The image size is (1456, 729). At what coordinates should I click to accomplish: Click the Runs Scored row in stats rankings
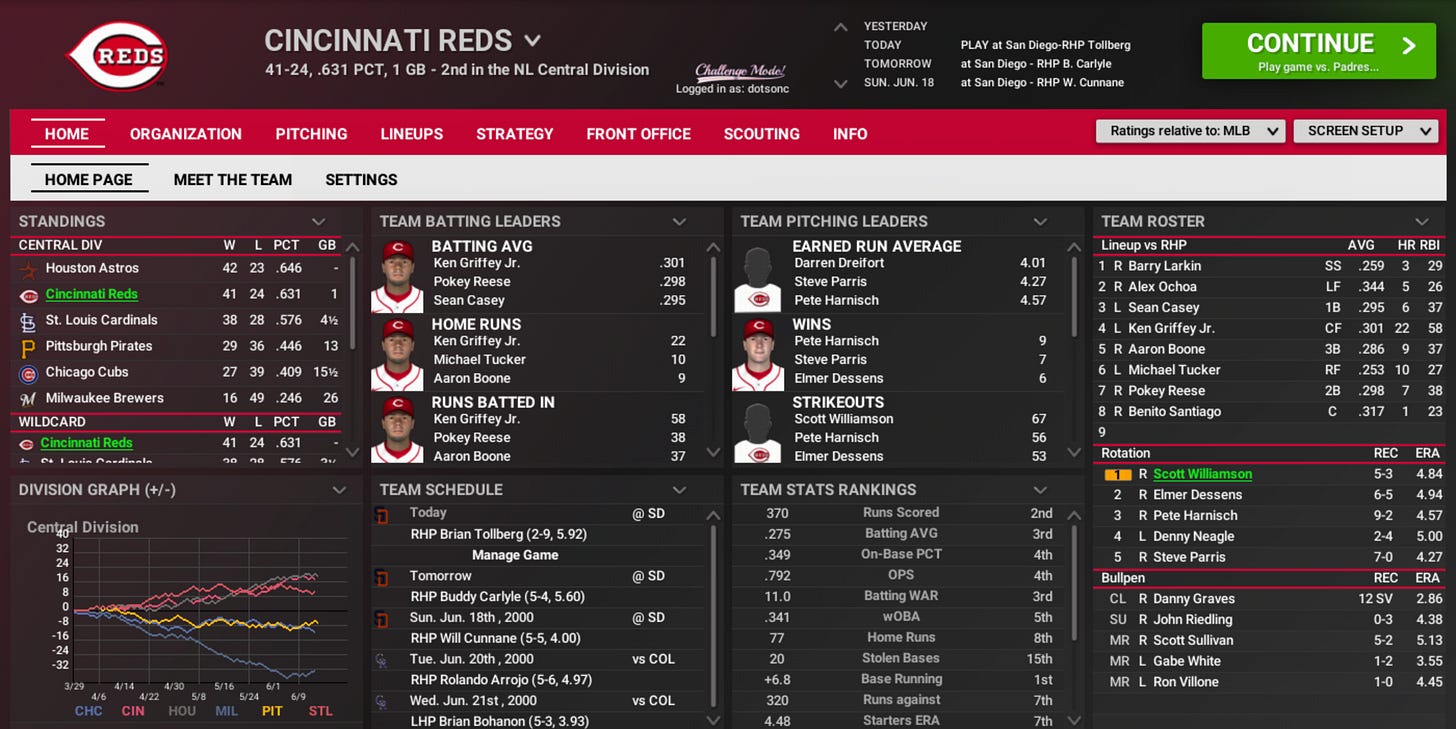(x=901, y=513)
